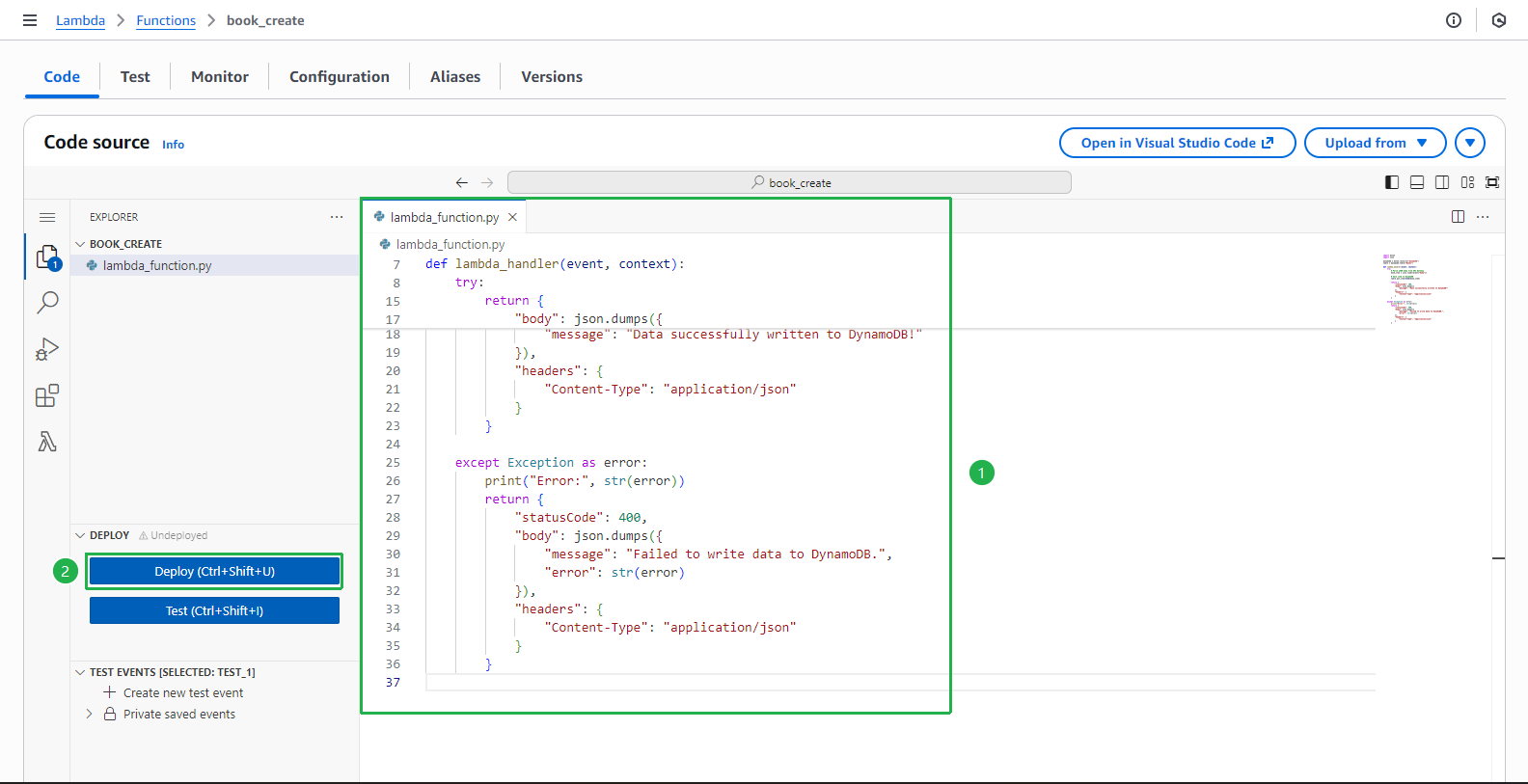The height and width of the screenshot is (784, 1528).
Task: Click the Go Forward arrow
Action: [487, 182]
